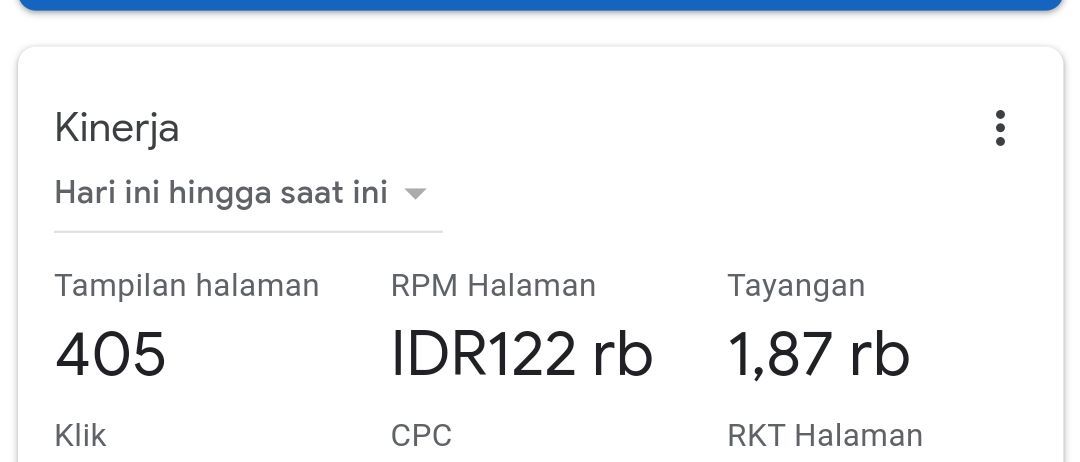Click empty card space right of Kinerja title
Image resolution: width=1080 pixels, height=462 pixels.
pyautogui.click(x=580, y=129)
